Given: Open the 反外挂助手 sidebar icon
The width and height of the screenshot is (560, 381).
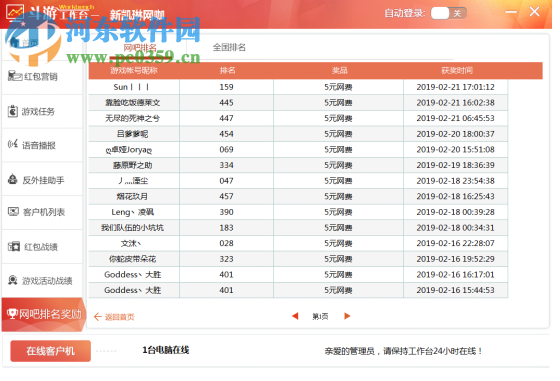Looking at the screenshot, I should tap(13, 179).
